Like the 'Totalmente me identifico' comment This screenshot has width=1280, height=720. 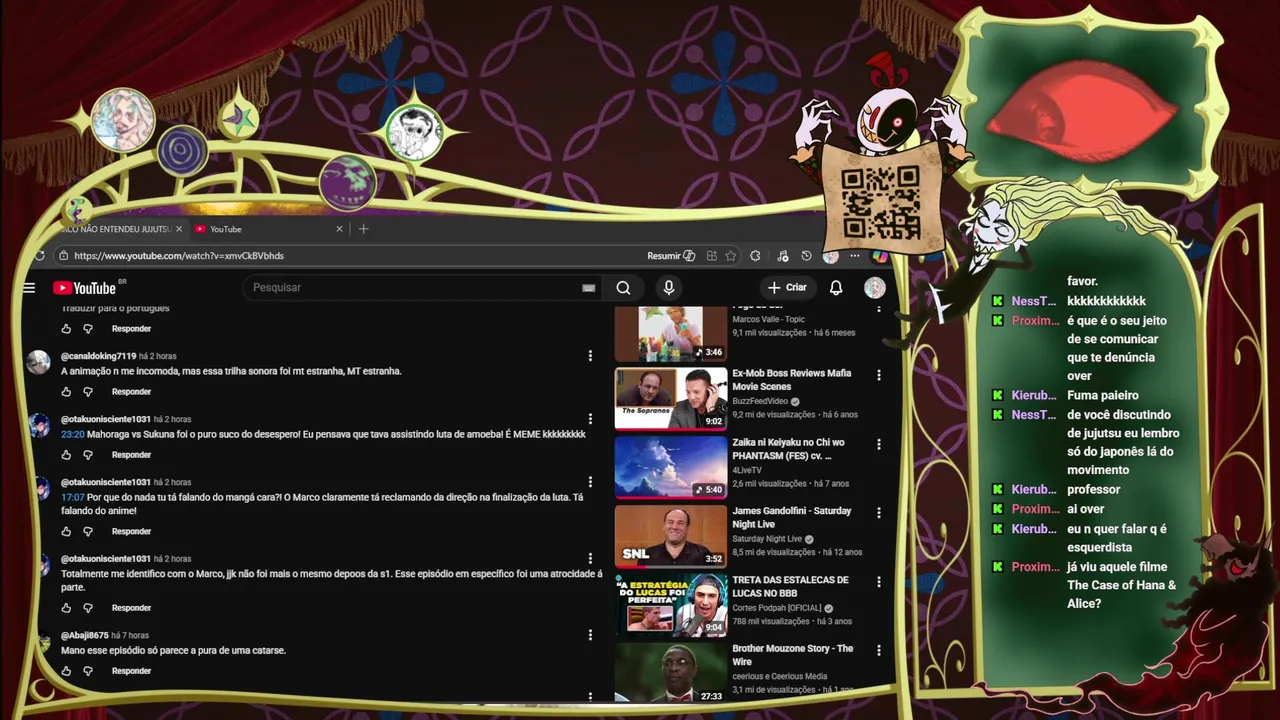66,608
